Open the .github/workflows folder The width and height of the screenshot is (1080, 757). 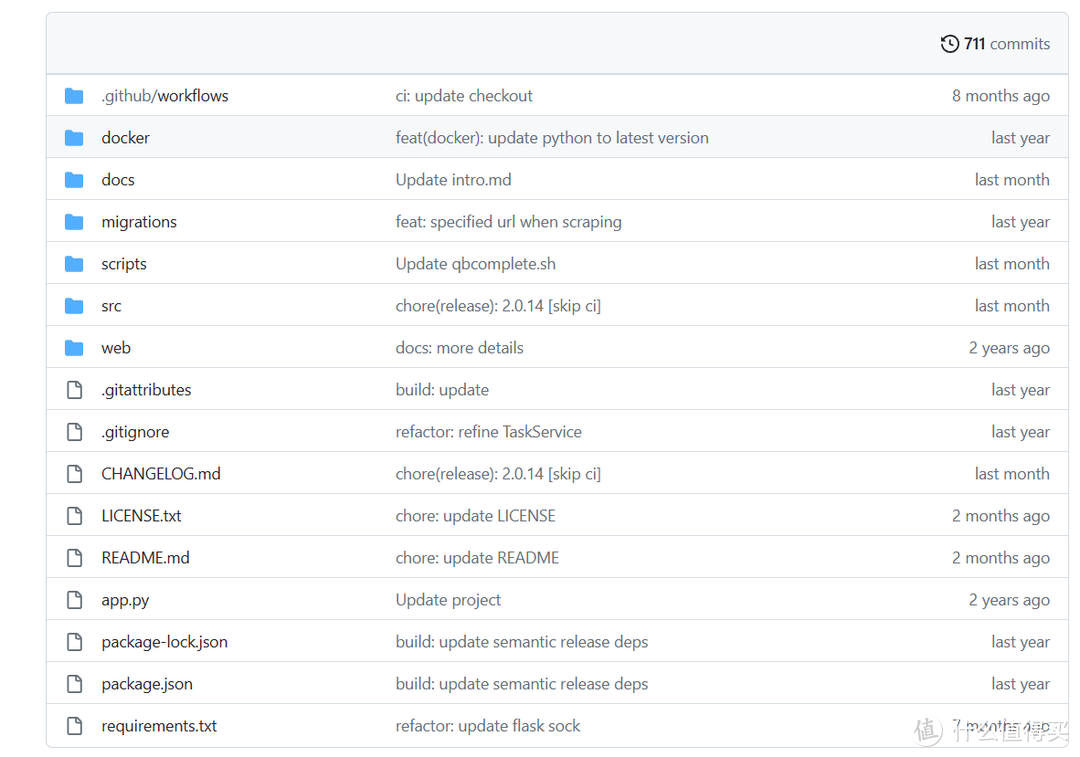pos(165,96)
